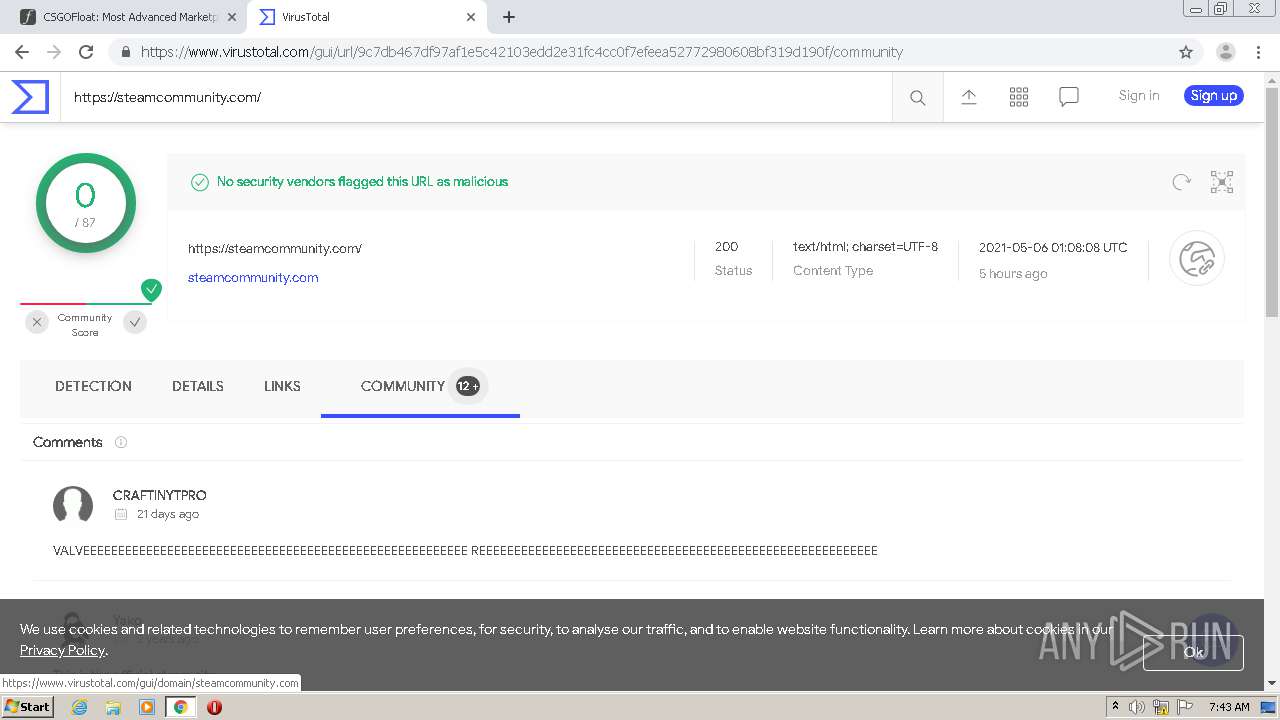Screen dimensions: 1280x720
Task: Switch to the DETAILS tab
Action: [x=198, y=386]
